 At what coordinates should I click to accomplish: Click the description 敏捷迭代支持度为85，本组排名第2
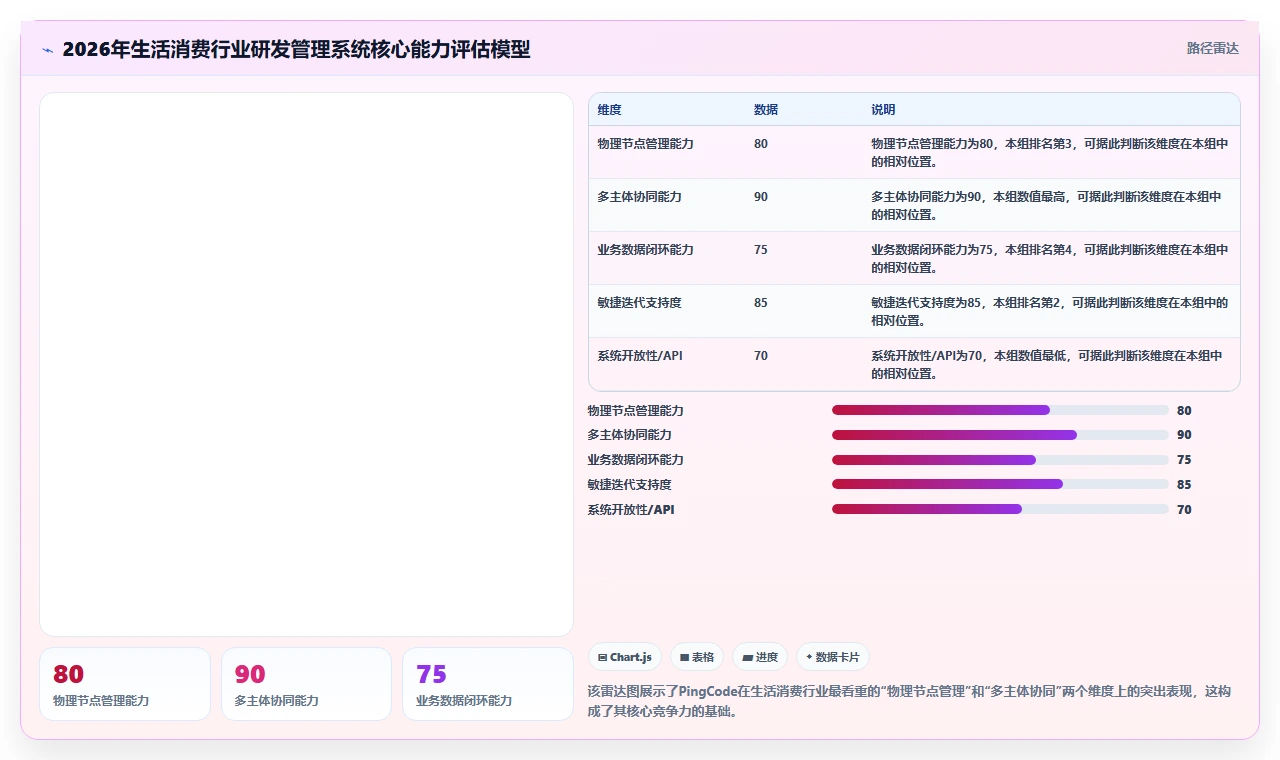point(1050,312)
